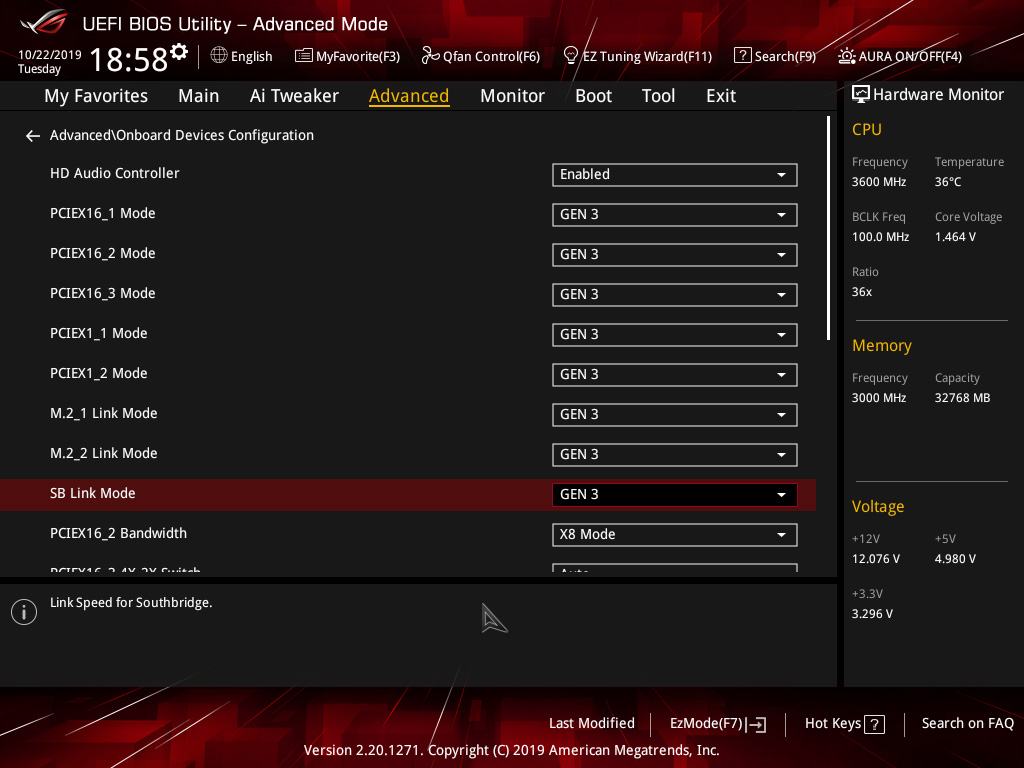Click the Version 2.20.1271 copyright text
Image resolution: width=1024 pixels, height=768 pixels.
click(511, 750)
